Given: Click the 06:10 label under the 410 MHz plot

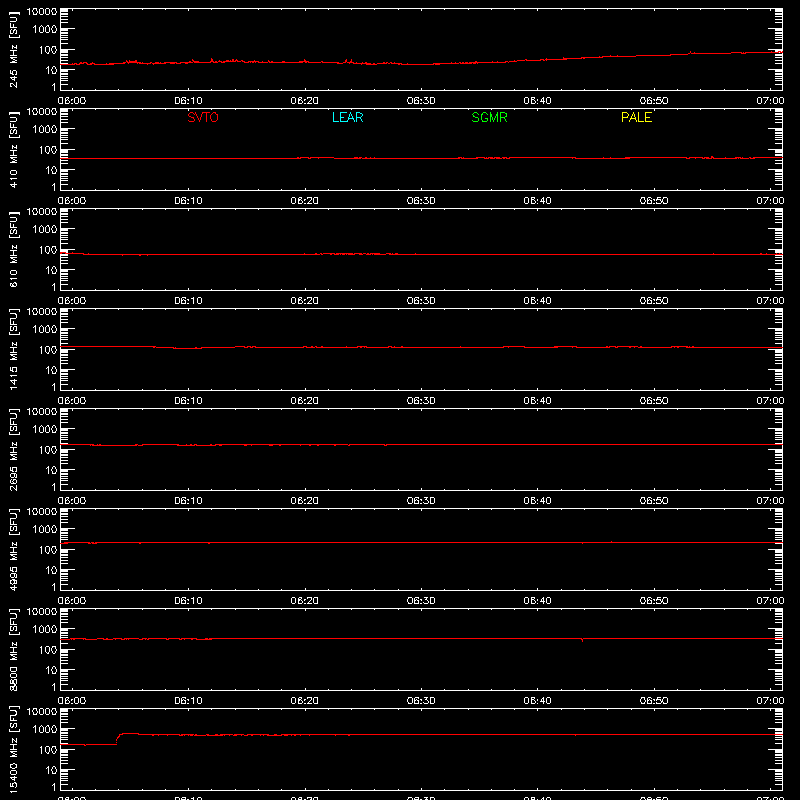Looking at the screenshot, I should point(188,201).
